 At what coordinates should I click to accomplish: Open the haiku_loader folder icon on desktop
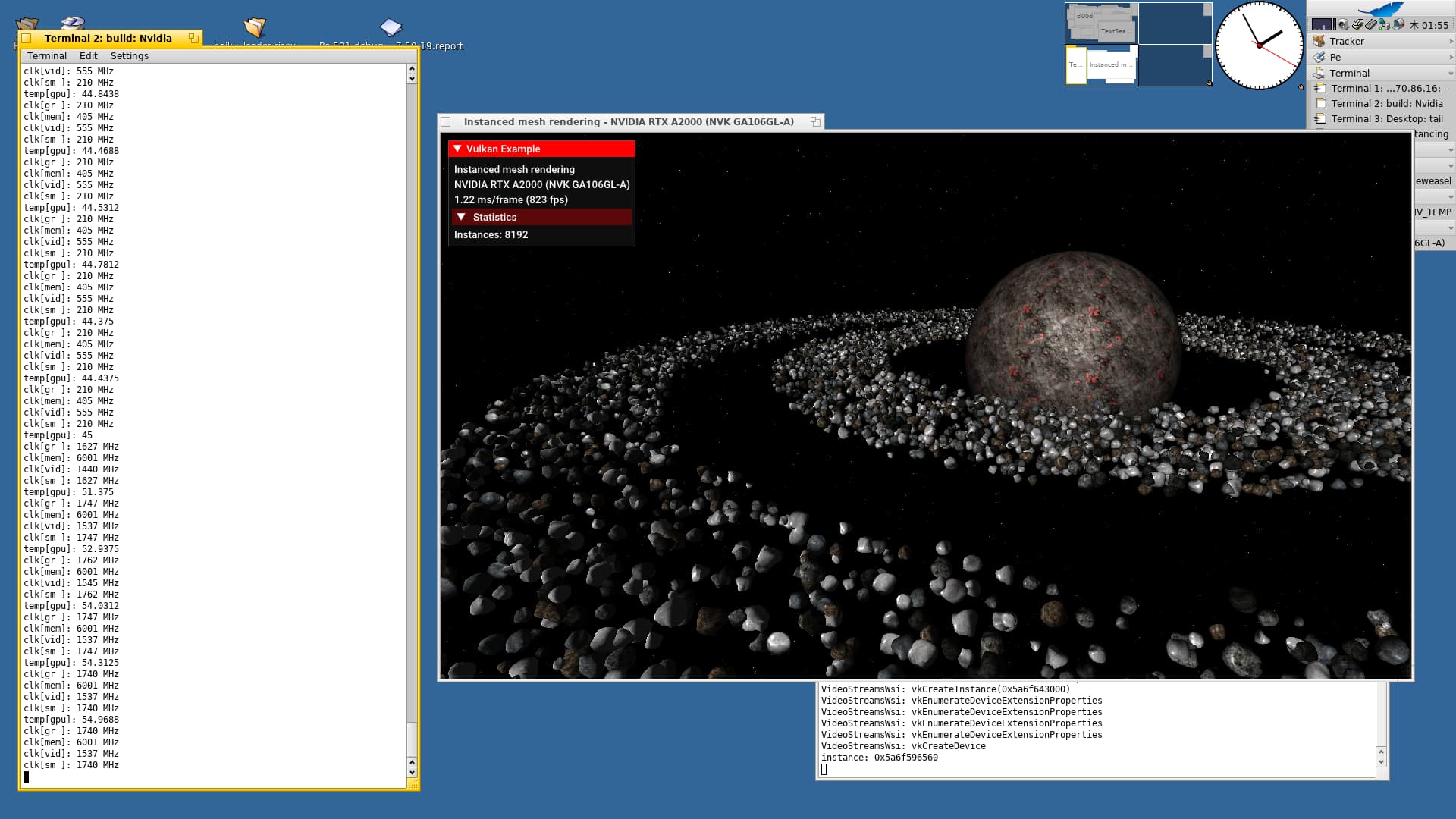tap(255, 28)
